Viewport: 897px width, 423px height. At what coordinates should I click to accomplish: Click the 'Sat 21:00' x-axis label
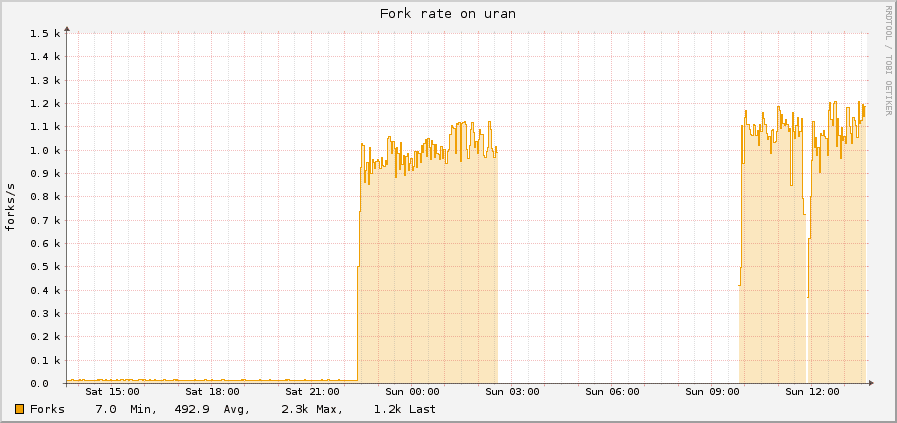[x=312, y=392]
